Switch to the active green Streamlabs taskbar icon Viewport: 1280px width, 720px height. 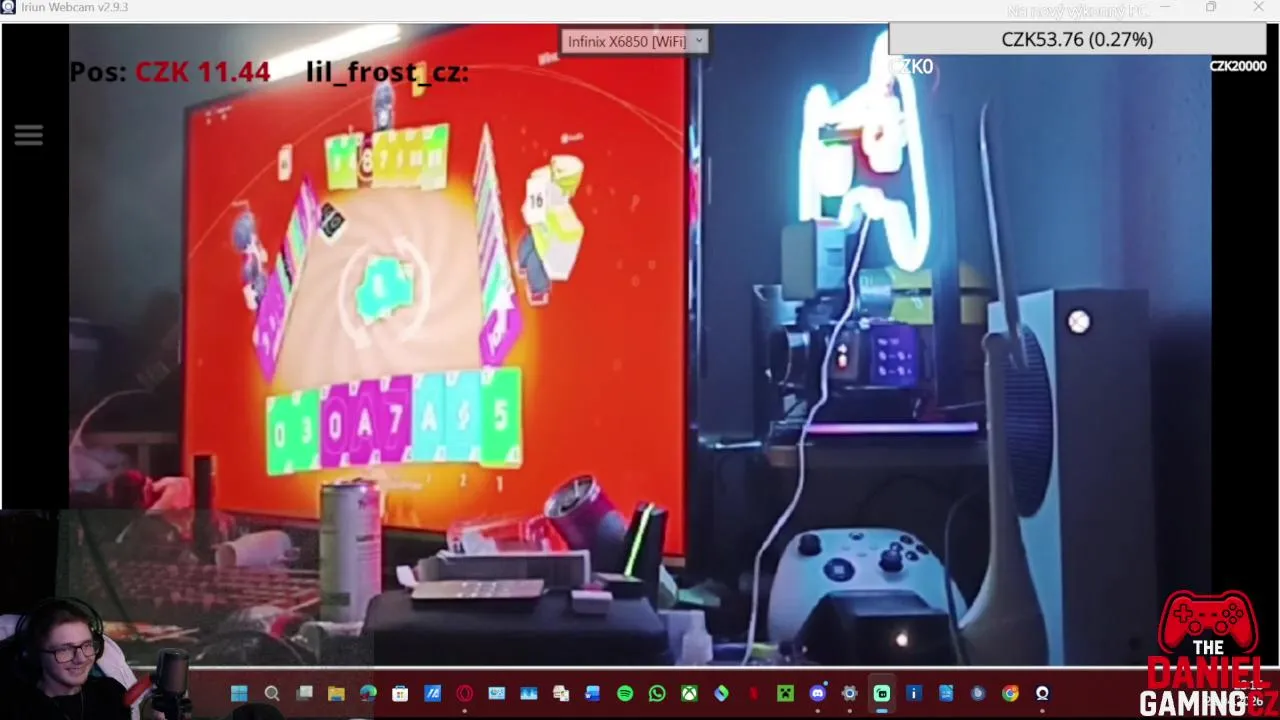882,693
